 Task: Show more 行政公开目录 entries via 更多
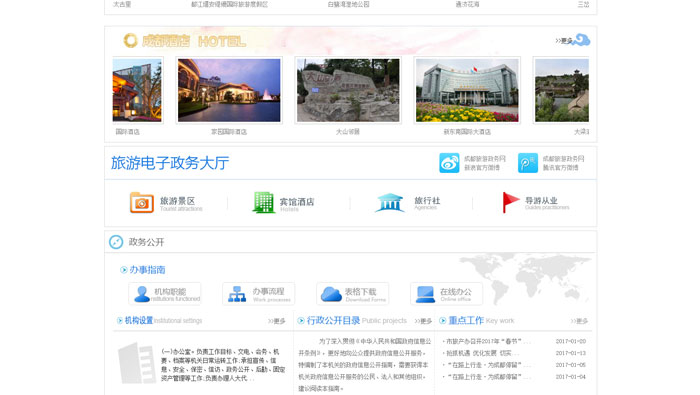pyautogui.click(x=423, y=321)
